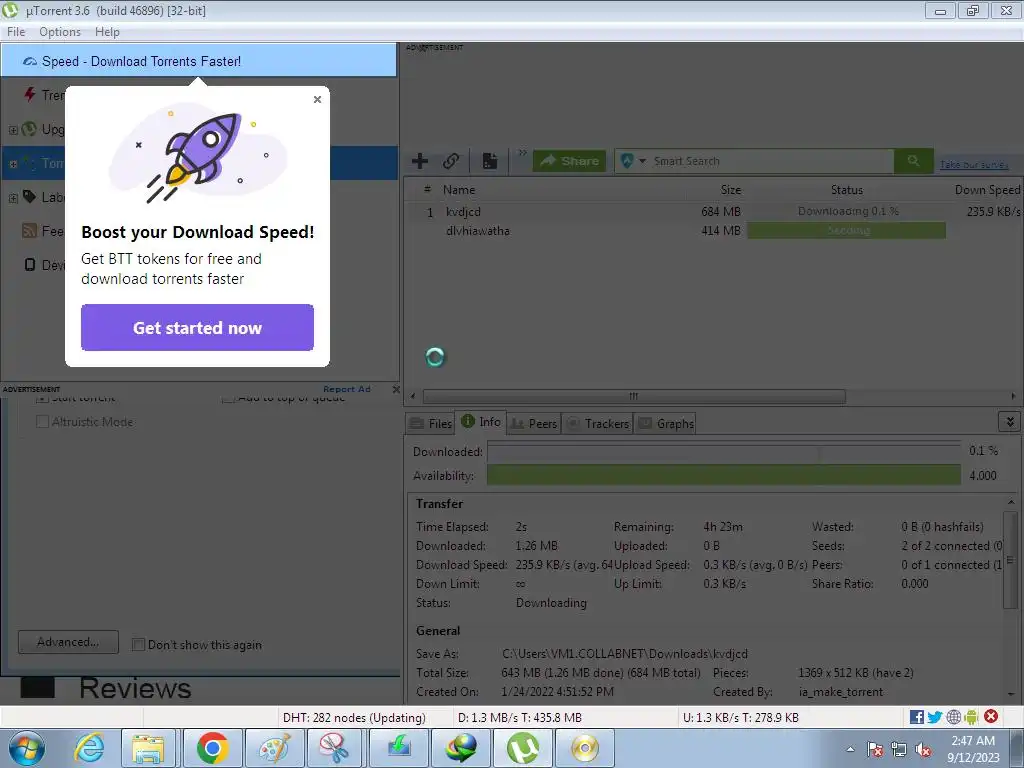Click the green Availability bar
The width and height of the screenshot is (1024, 768).
[x=724, y=475]
